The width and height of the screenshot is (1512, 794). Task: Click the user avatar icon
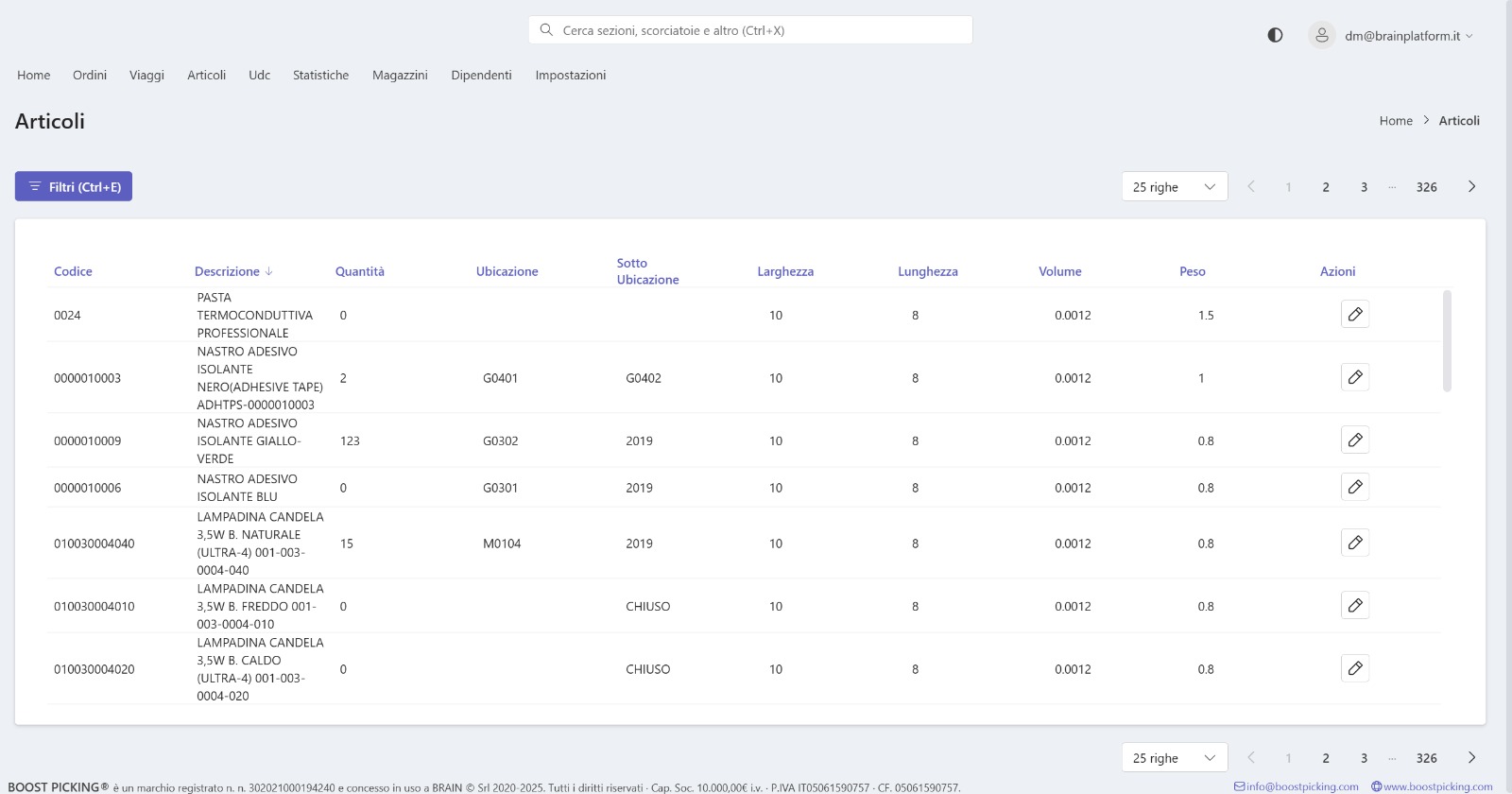[1321, 35]
